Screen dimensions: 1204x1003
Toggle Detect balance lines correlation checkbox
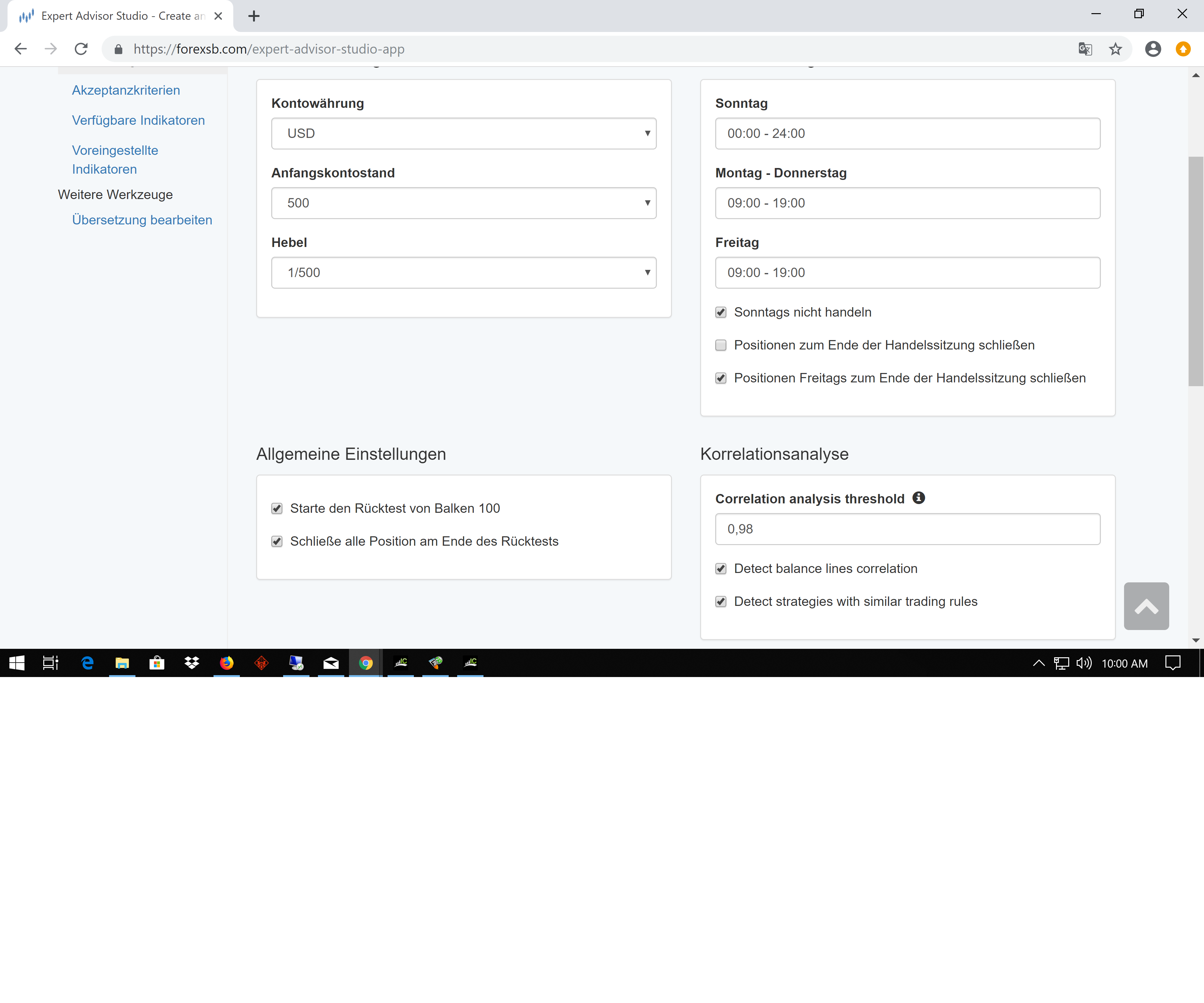point(721,569)
